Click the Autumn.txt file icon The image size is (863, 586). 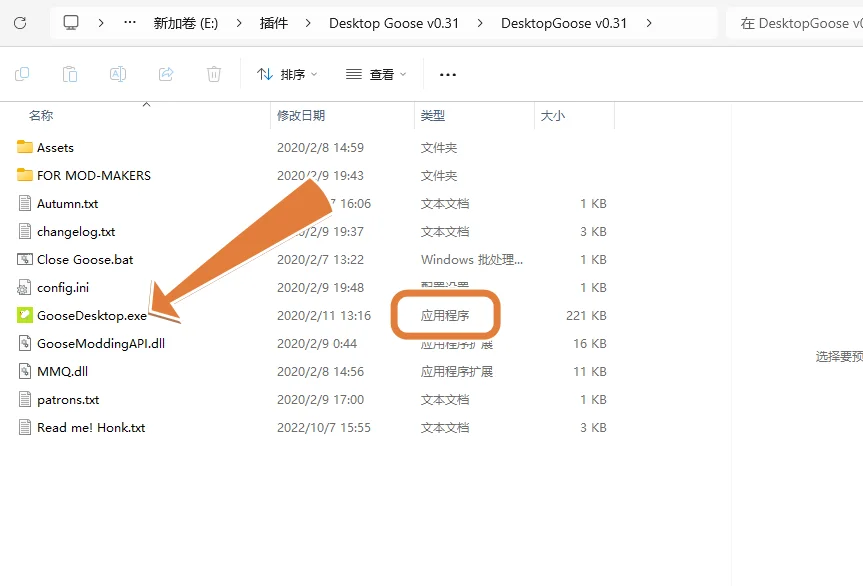[25, 203]
